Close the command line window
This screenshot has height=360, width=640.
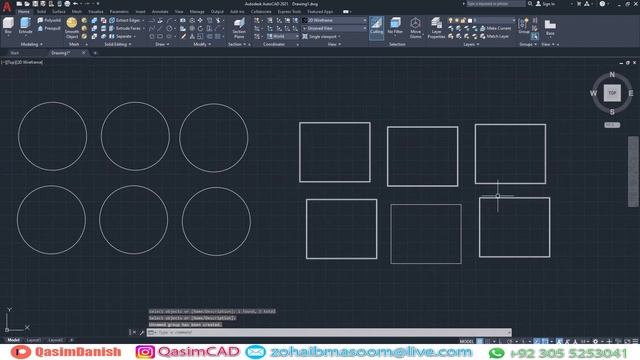point(134,332)
